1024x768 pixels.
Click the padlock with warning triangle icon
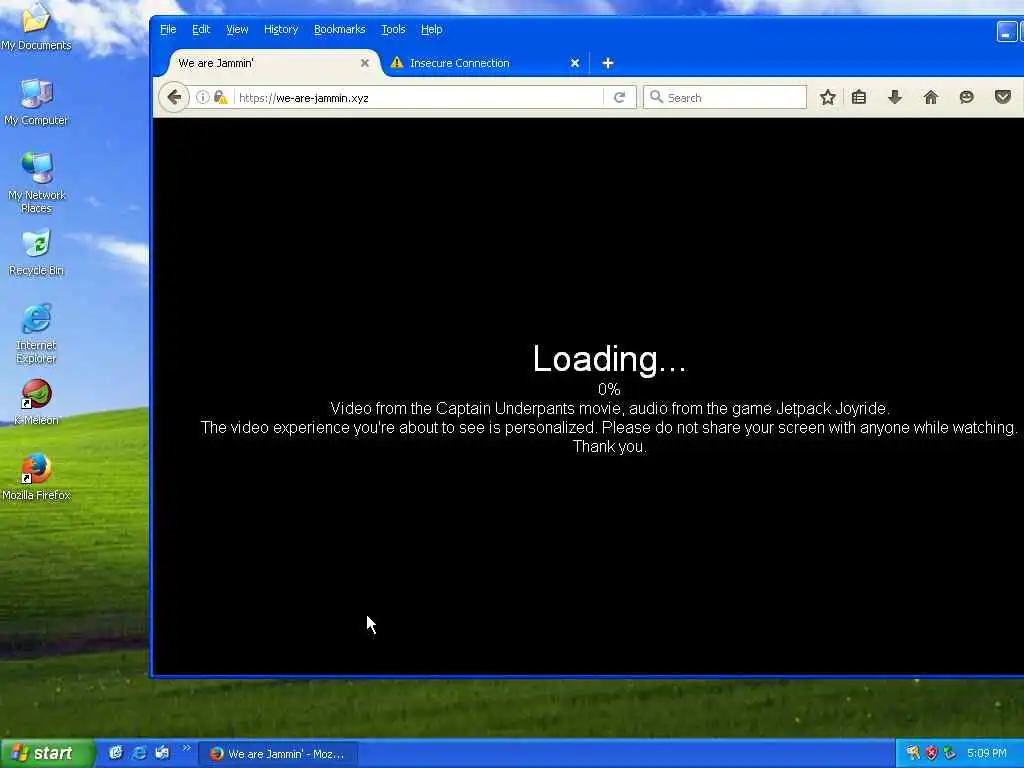(221, 97)
